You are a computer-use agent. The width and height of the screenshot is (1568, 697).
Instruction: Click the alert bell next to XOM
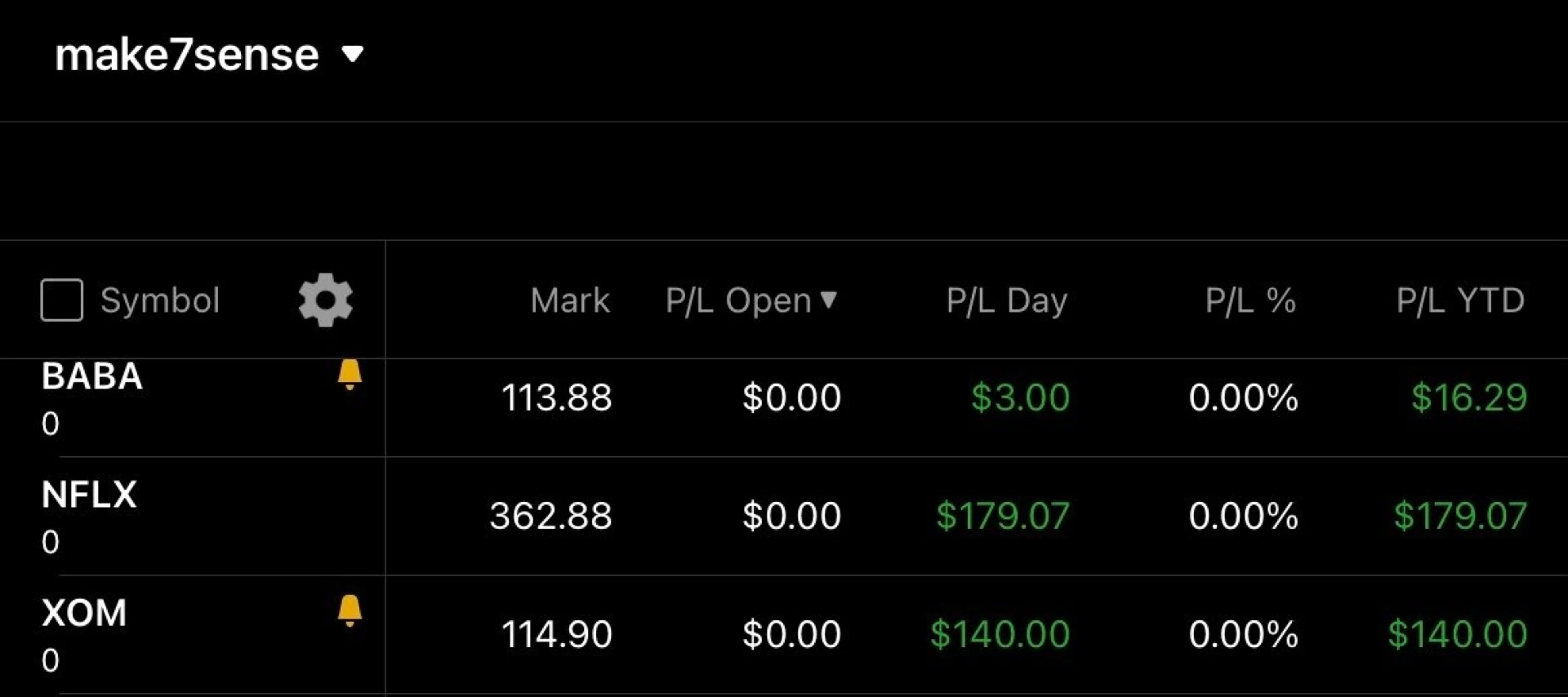350,610
